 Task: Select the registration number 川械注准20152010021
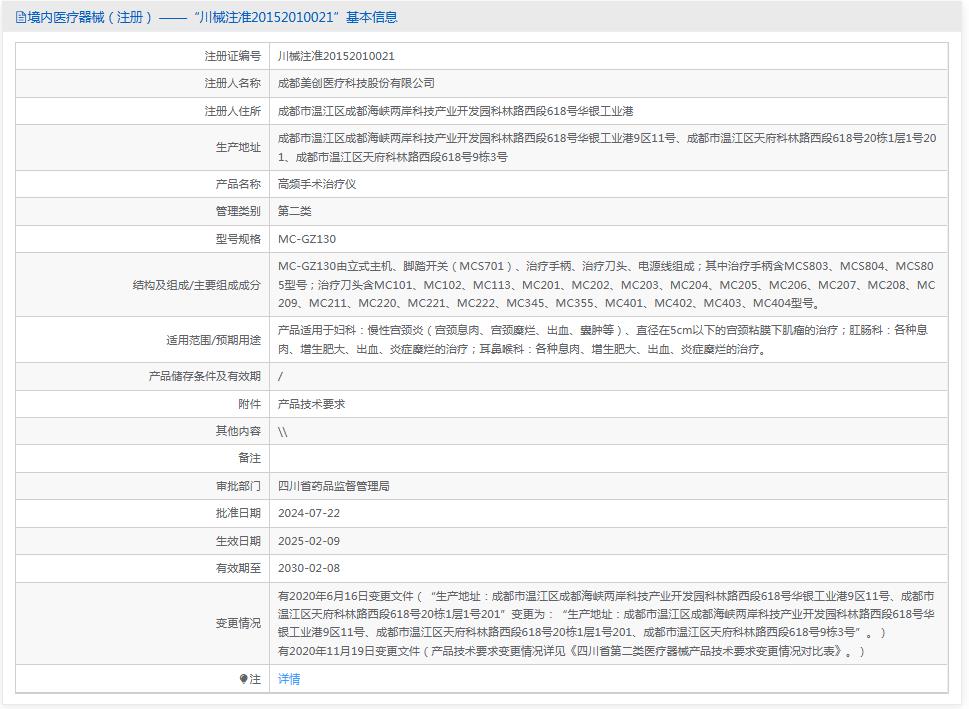coord(336,57)
